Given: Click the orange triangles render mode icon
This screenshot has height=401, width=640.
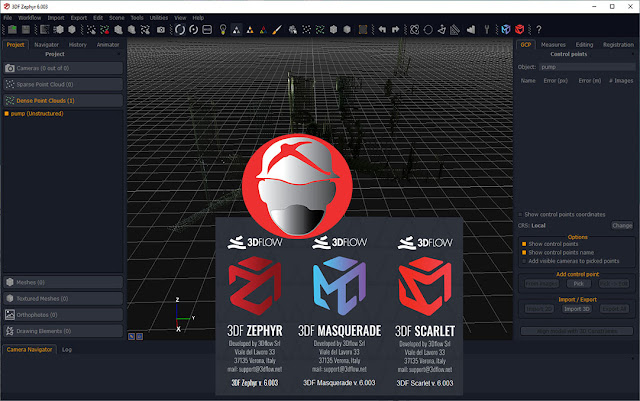Looking at the screenshot, I should tap(250, 30).
